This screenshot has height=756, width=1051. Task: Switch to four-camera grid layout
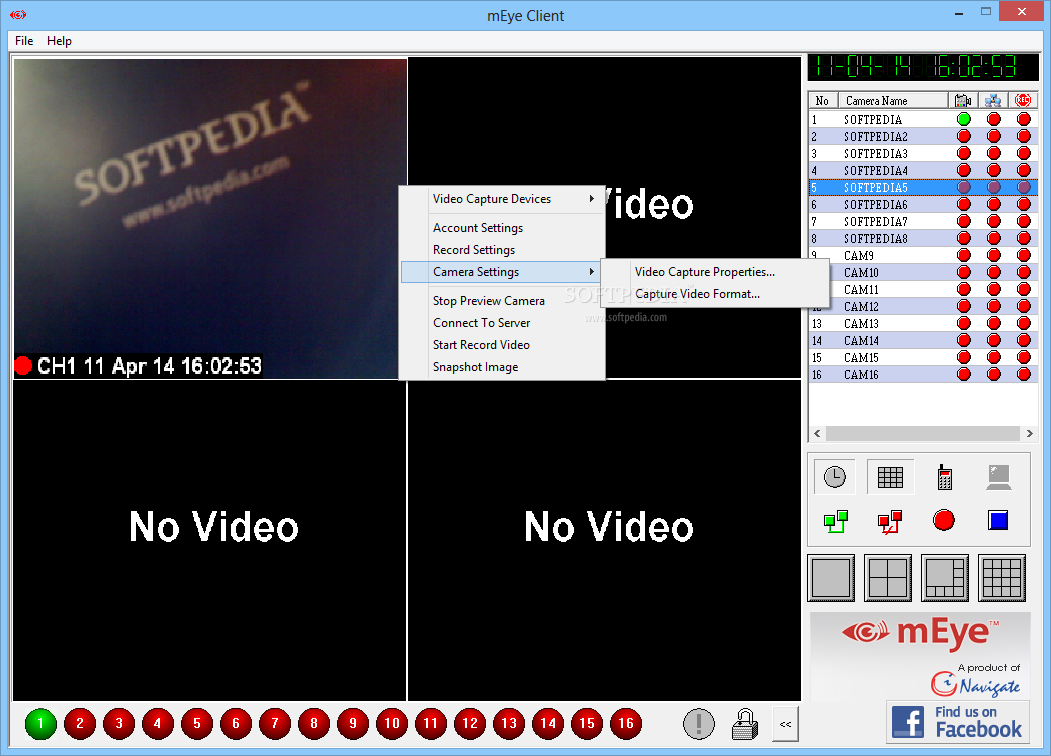pyautogui.click(x=888, y=578)
